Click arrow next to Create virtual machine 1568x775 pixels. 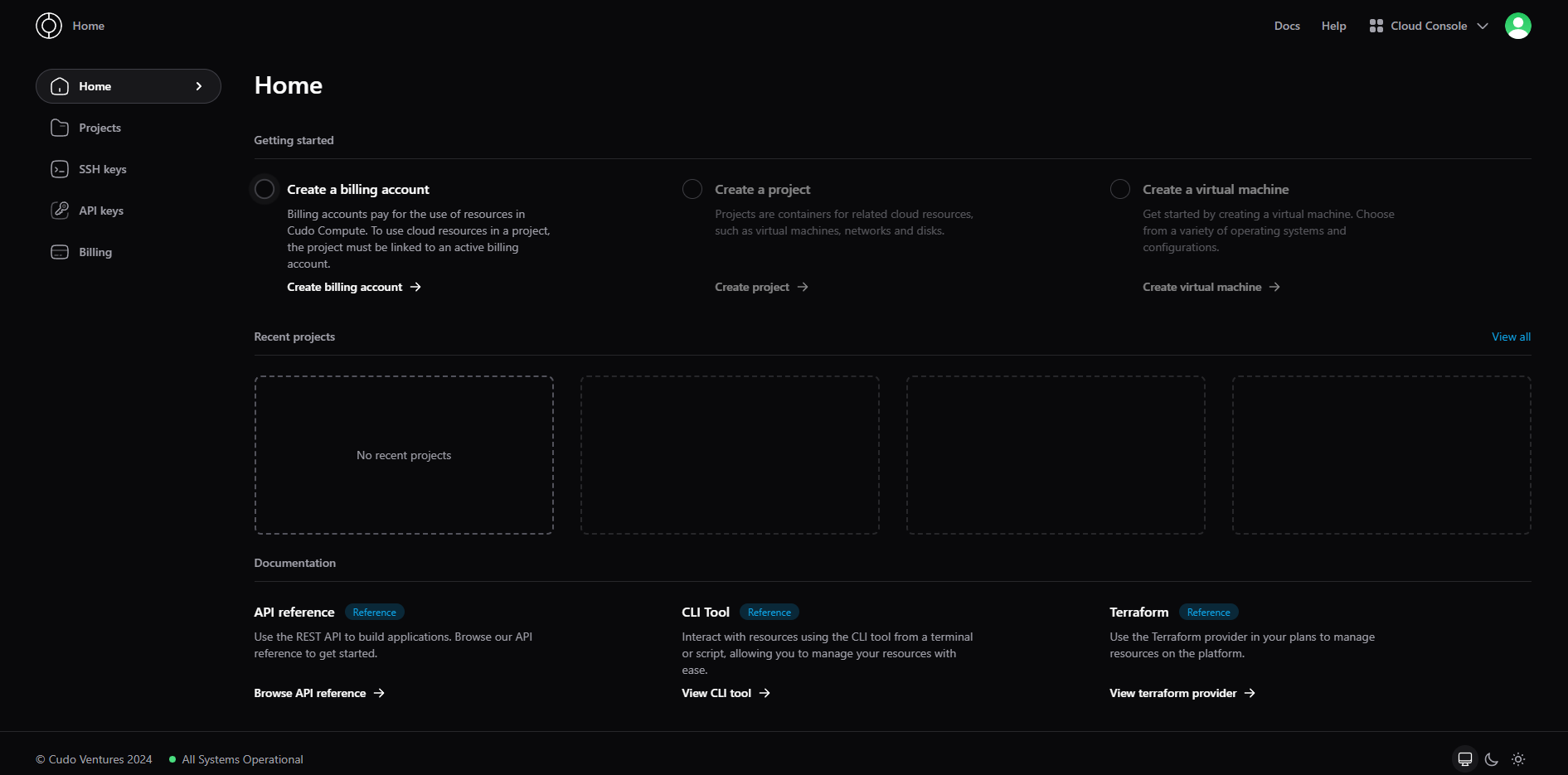click(x=1274, y=287)
